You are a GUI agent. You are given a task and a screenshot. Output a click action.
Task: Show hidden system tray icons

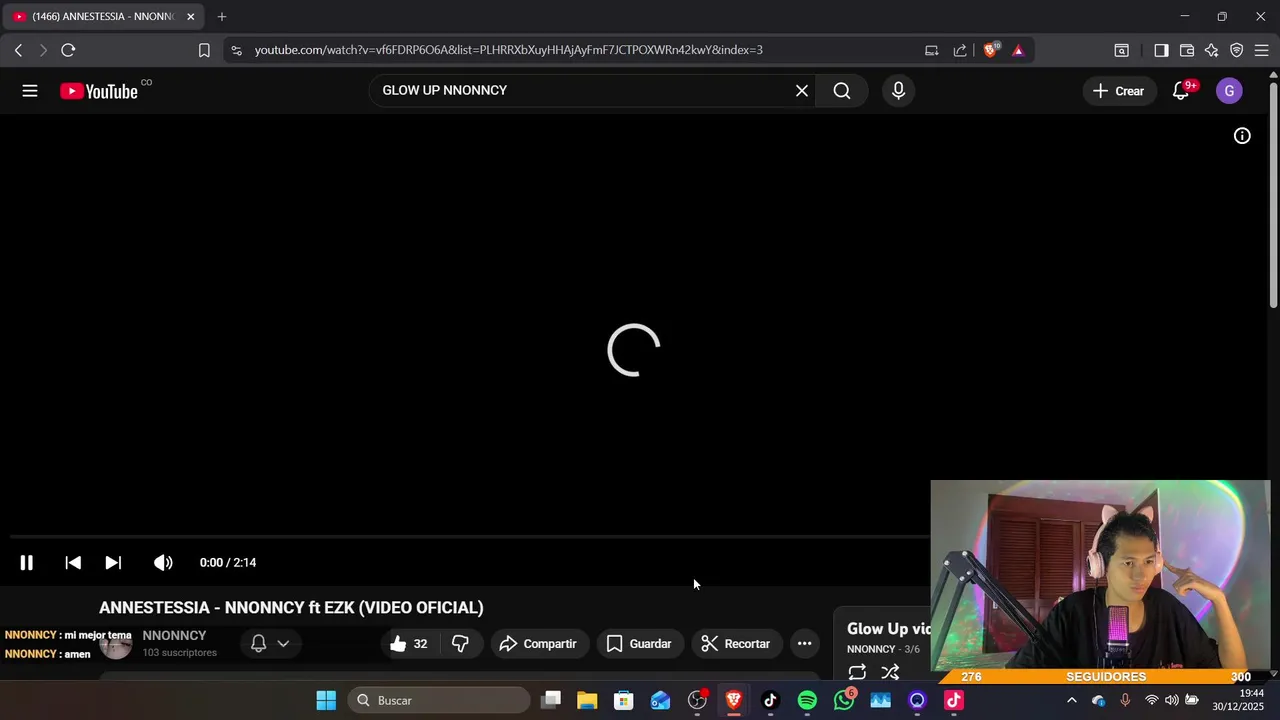coord(1072,701)
